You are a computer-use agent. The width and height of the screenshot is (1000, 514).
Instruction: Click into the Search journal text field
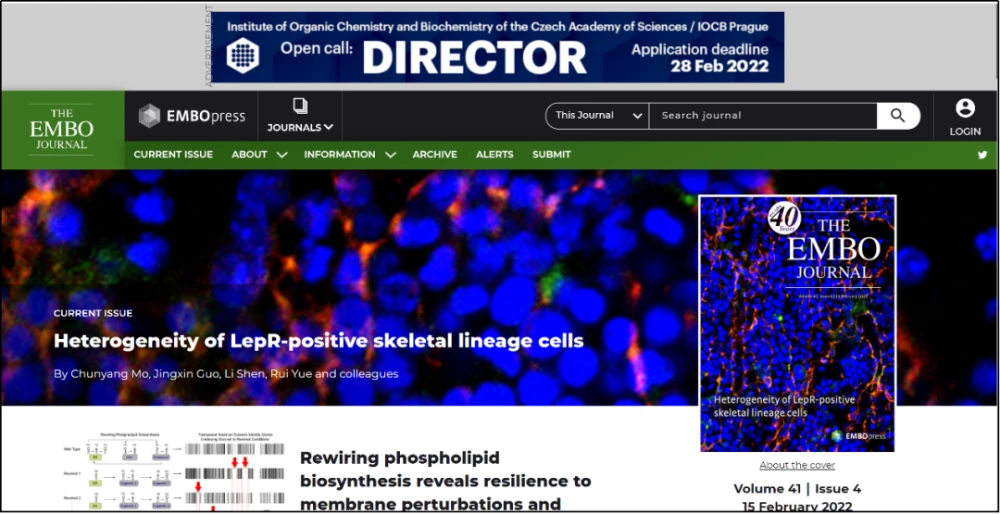click(x=762, y=116)
